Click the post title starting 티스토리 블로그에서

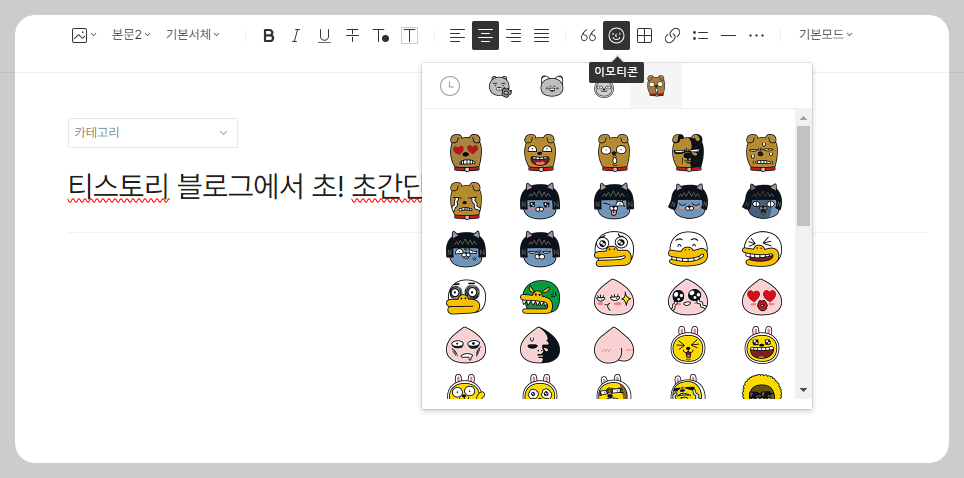245,187
